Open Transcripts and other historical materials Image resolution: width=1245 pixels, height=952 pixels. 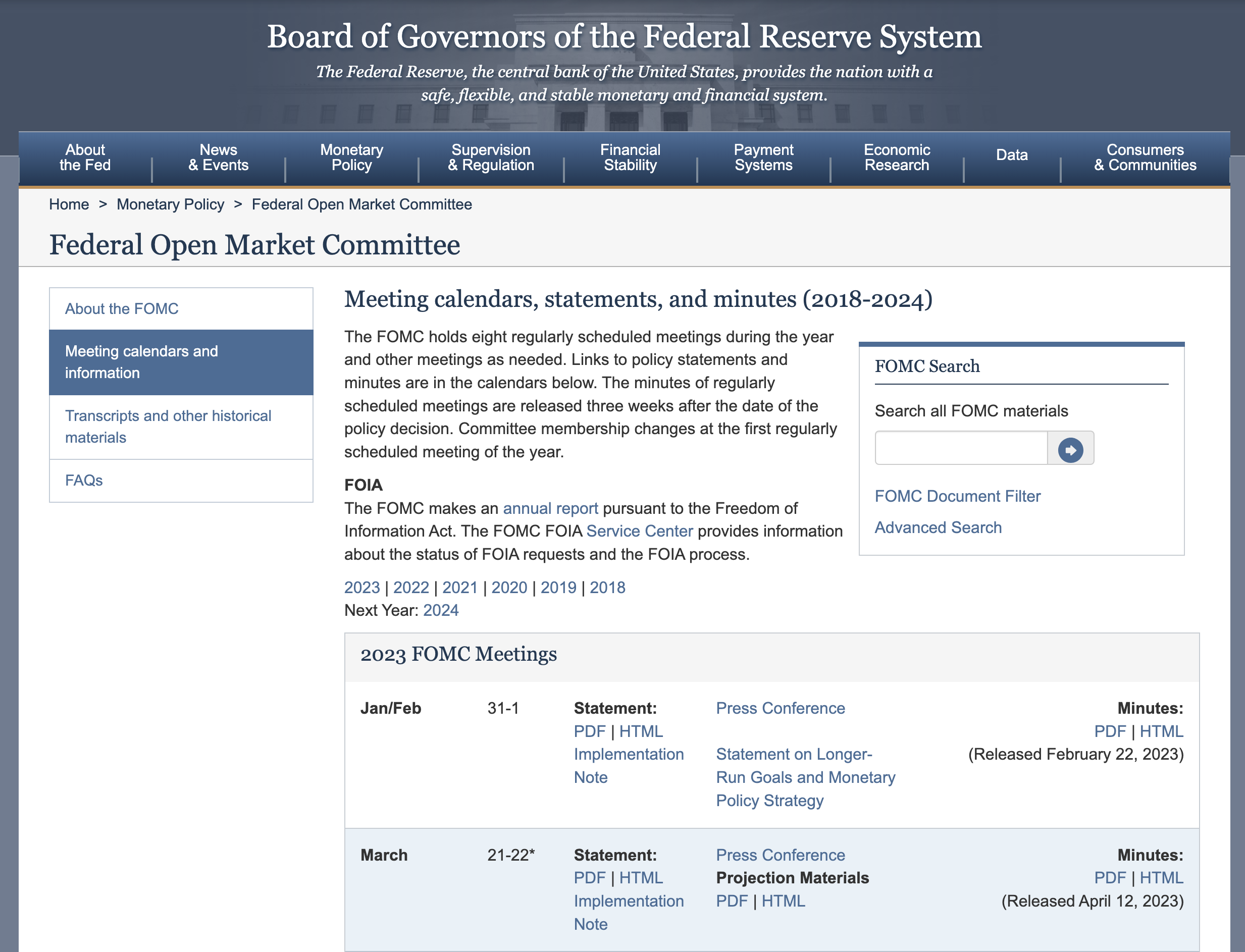(x=181, y=427)
